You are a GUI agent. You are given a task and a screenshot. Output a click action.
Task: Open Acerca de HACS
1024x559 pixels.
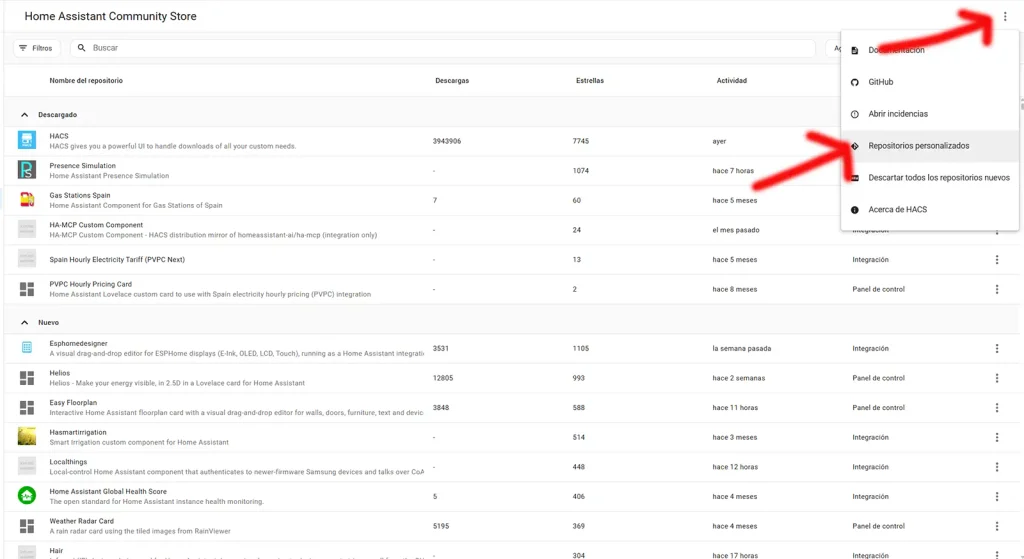click(930, 210)
